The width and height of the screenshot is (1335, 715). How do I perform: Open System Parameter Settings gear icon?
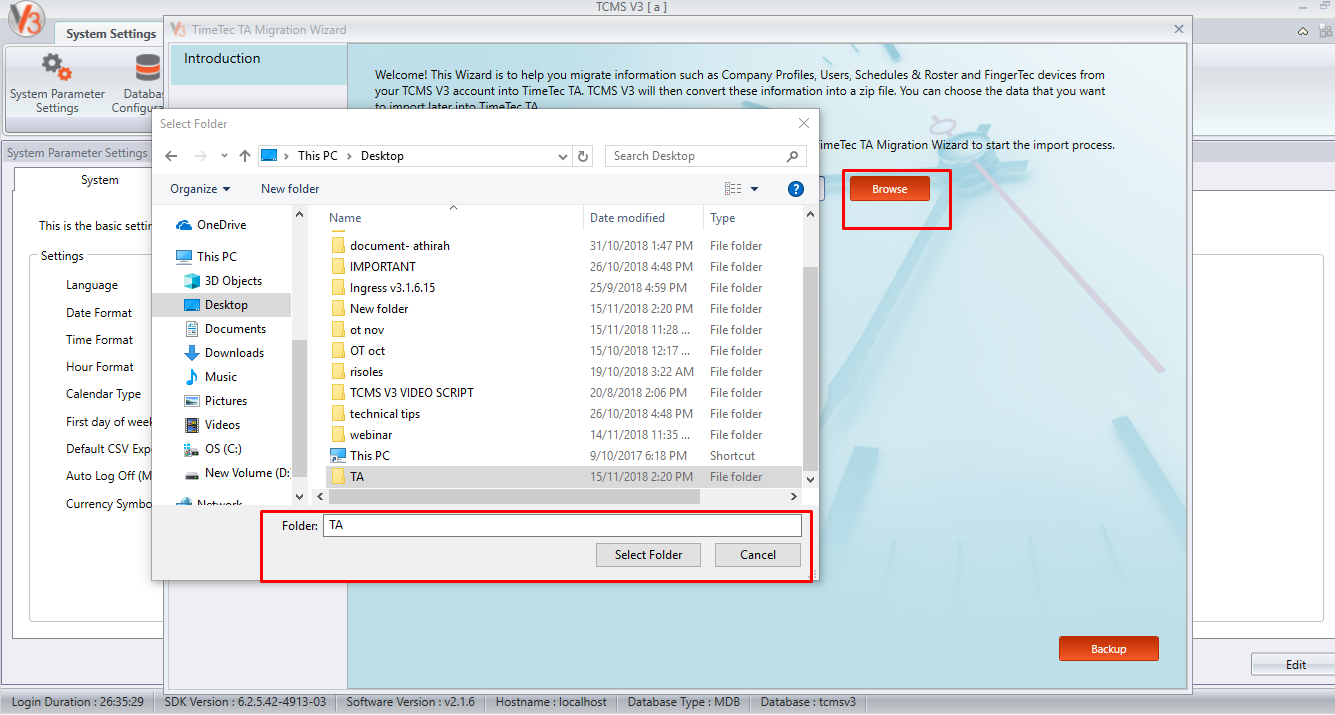[56, 68]
